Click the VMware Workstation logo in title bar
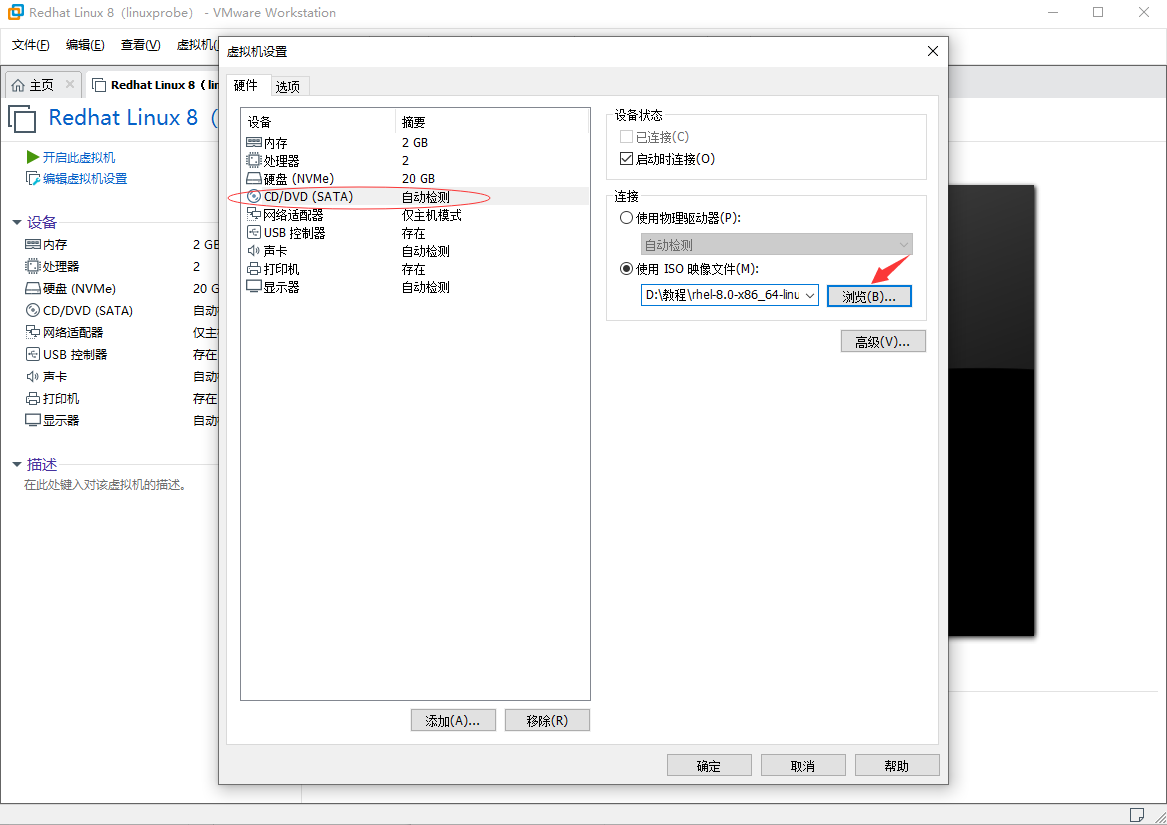Screen dimensions: 1167x825 pos(16,13)
